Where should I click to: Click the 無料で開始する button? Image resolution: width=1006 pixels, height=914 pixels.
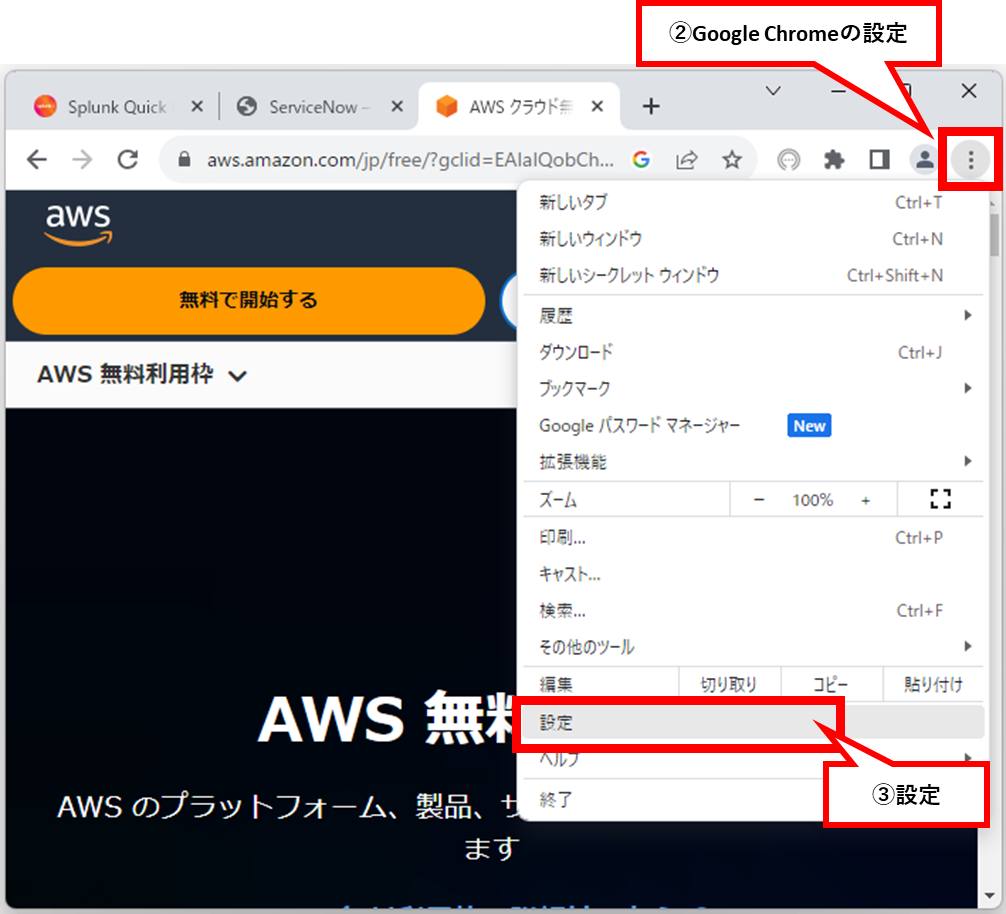tap(249, 300)
